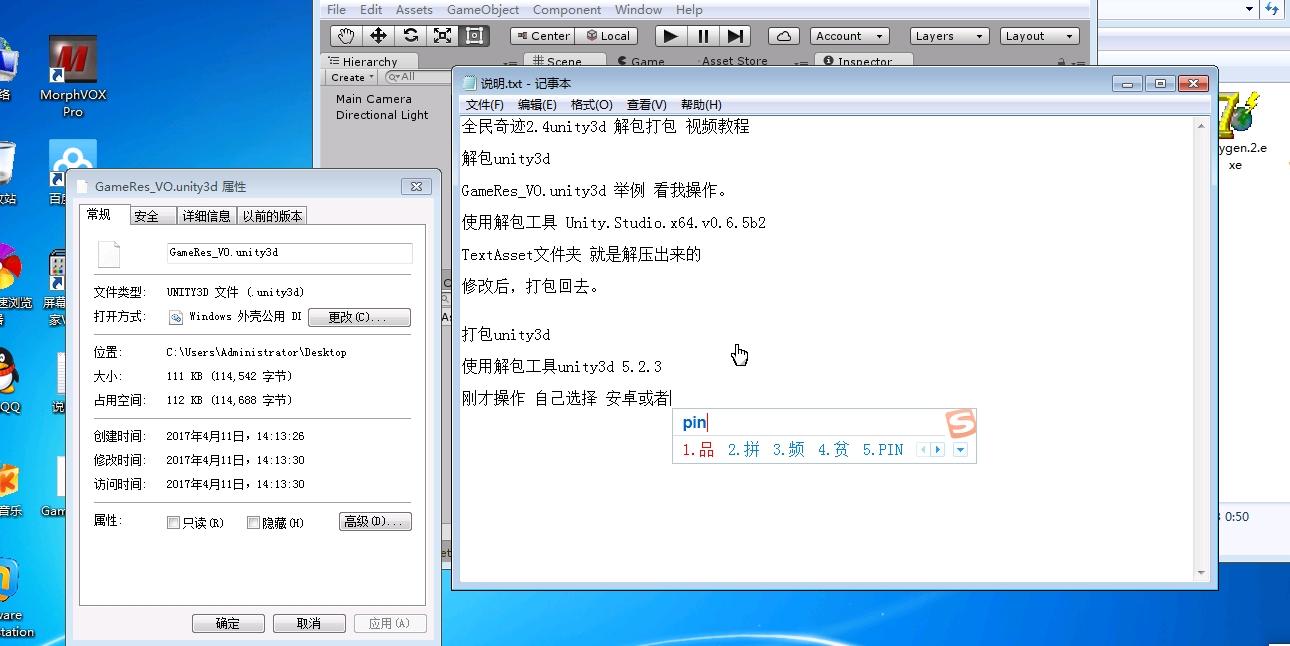Screen dimensions: 1290x646
Task: Switch to 以前的版本 tab
Action: click(273, 216)
